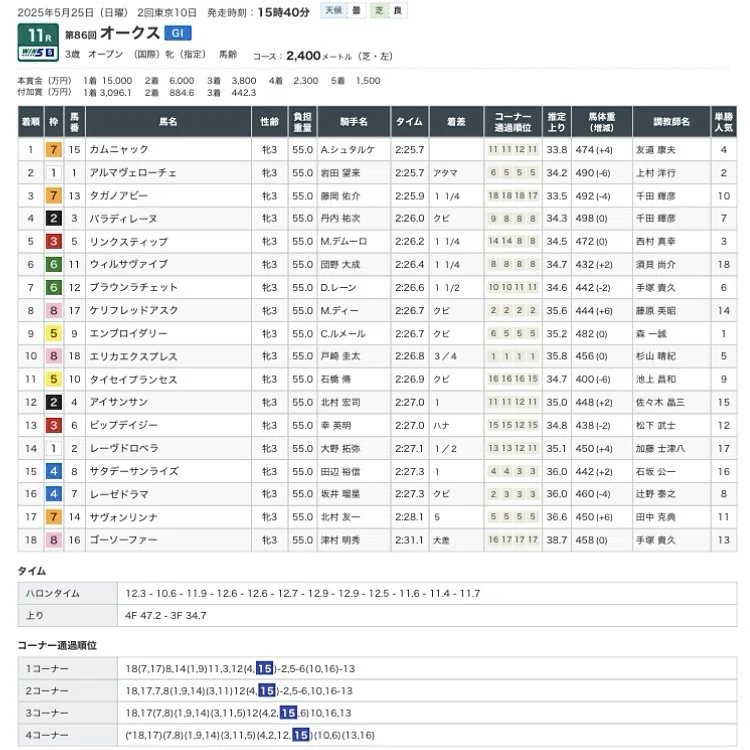Click the コーナー通過順位 section heading
This screenshot has height=750, width=750.
pos(57,645)
